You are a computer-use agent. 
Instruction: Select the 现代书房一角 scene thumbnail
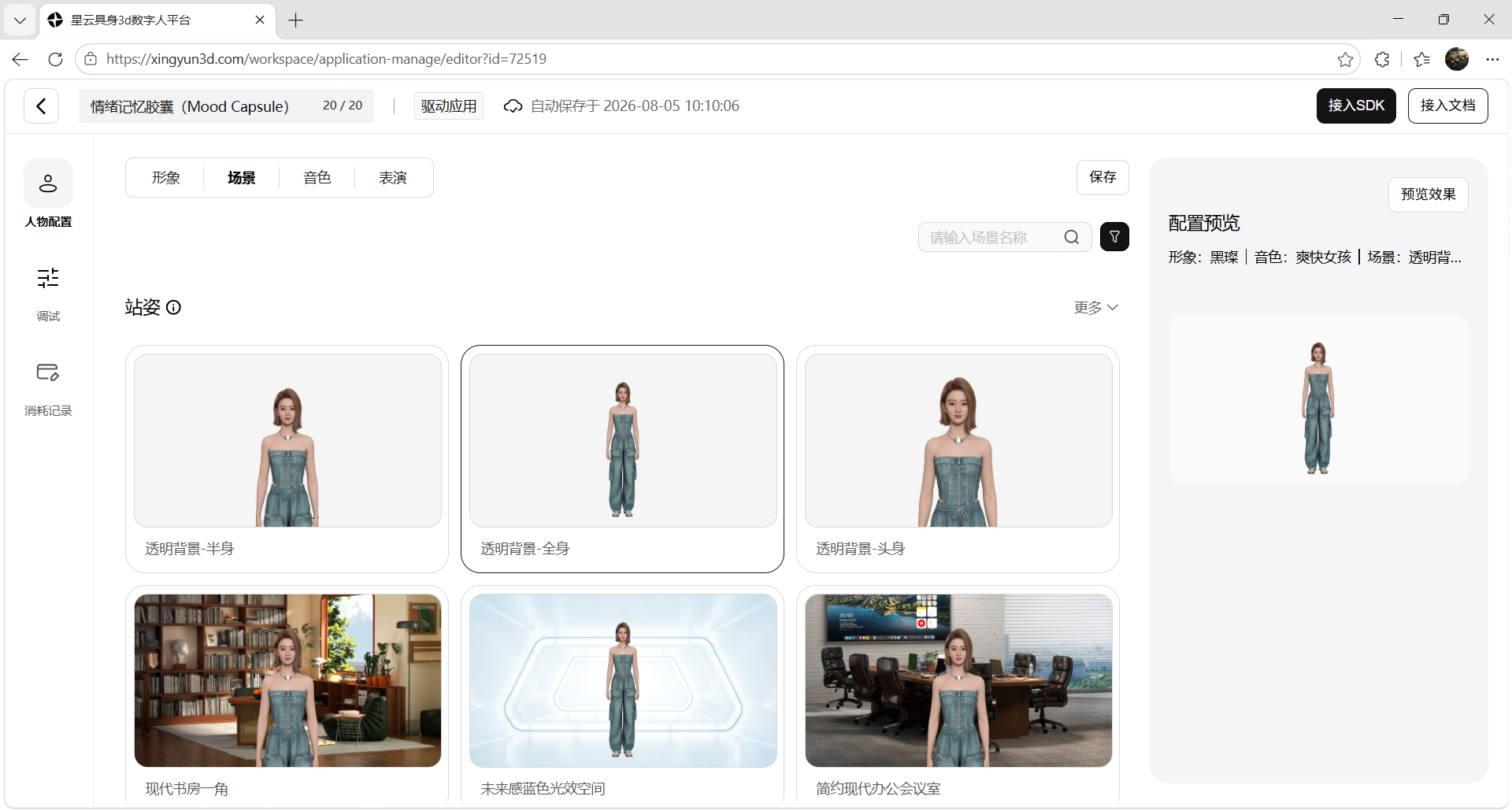pyautogui.click(x=287, y=680)
